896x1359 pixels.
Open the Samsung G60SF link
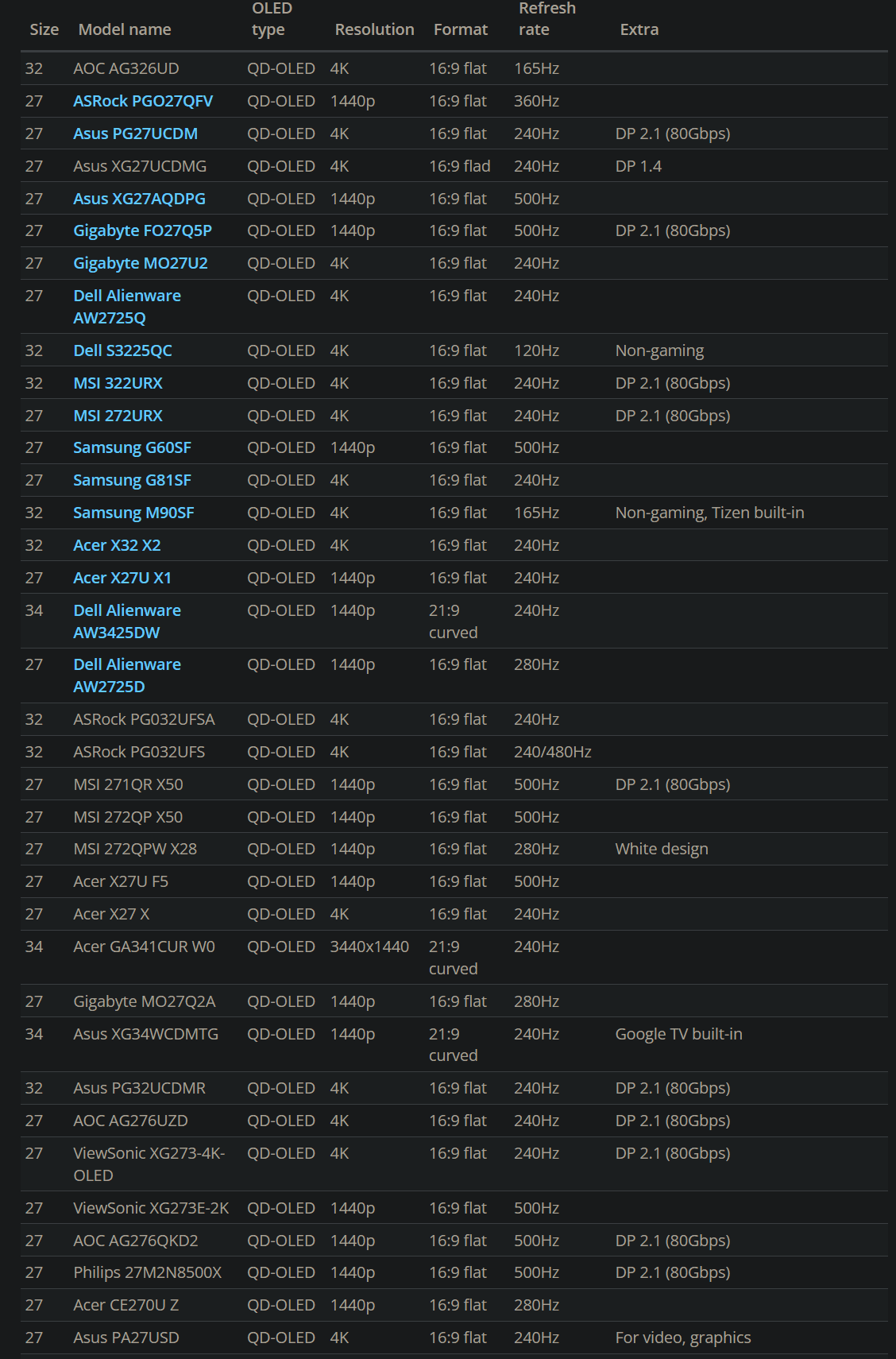point(132,447)
